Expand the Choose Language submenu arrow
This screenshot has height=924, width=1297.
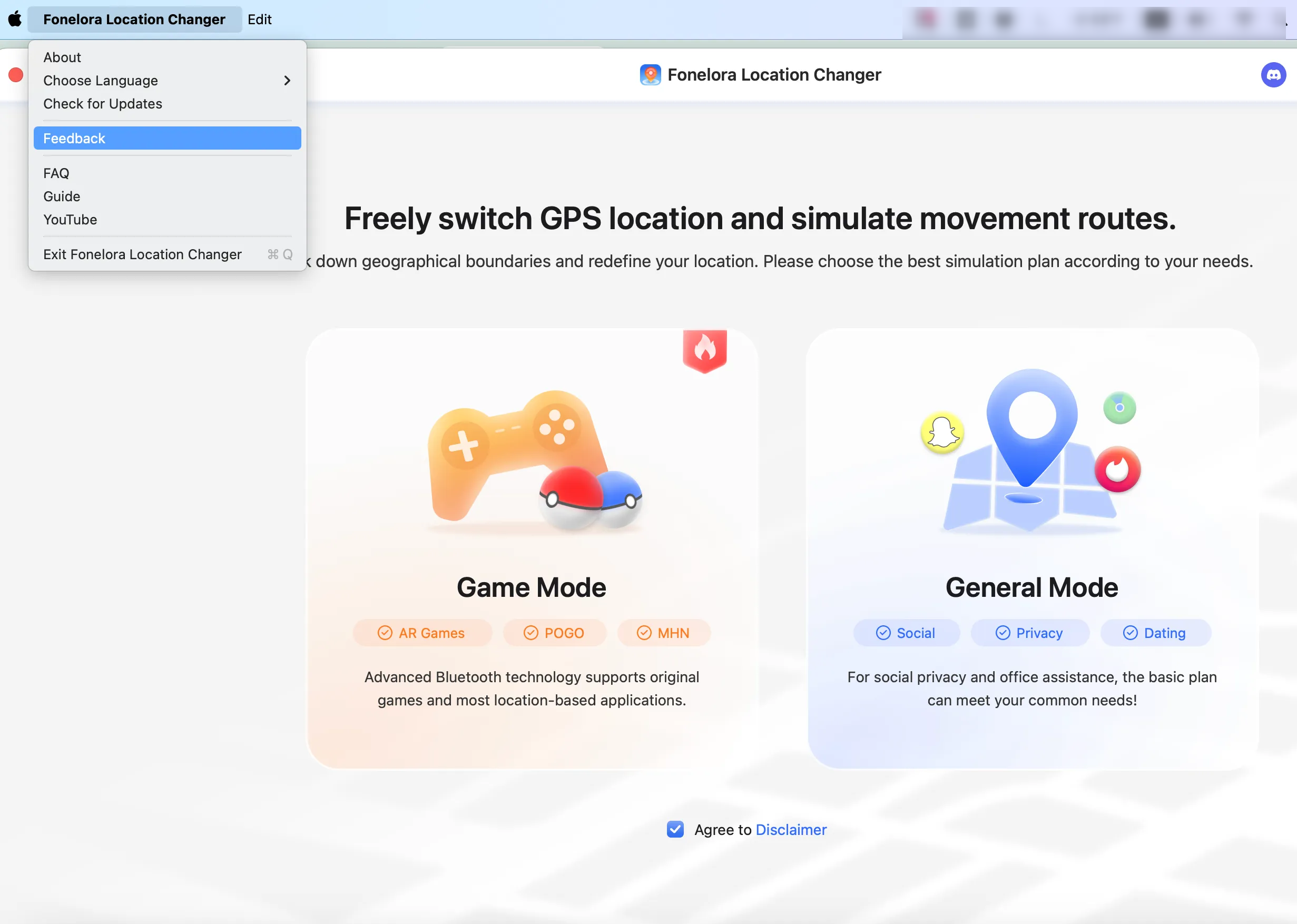(x=287, y=81)
